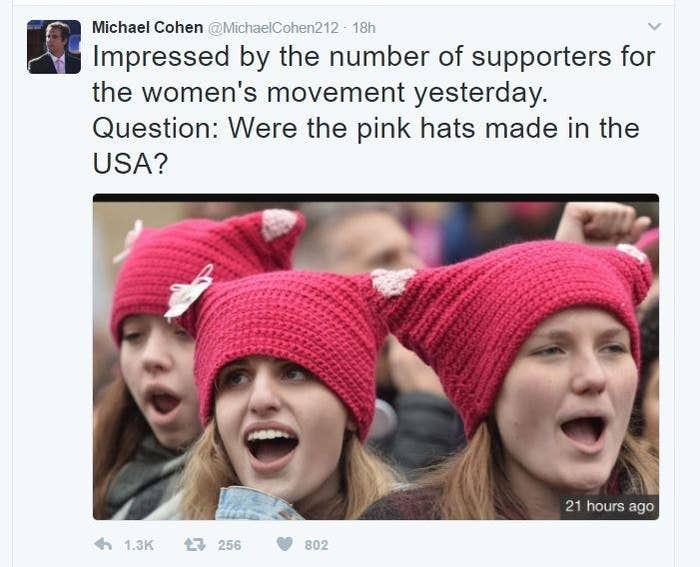This screenshot has width=700, height=567.
Task: Click the black bar atop the photo
Action: pos(376,198)
